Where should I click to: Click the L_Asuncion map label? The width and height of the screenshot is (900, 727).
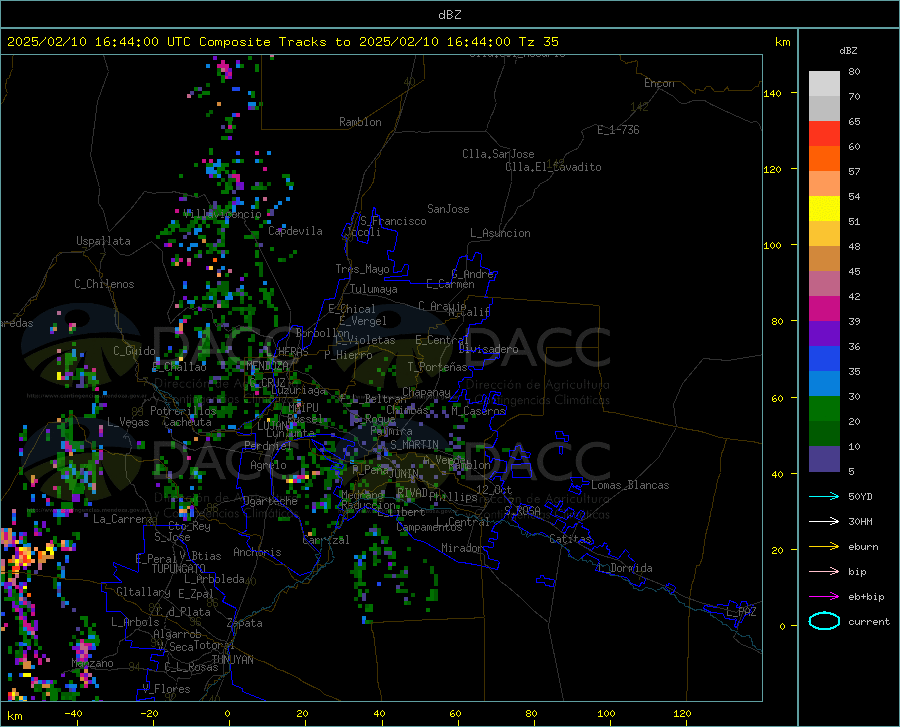(x=500, y=233)
